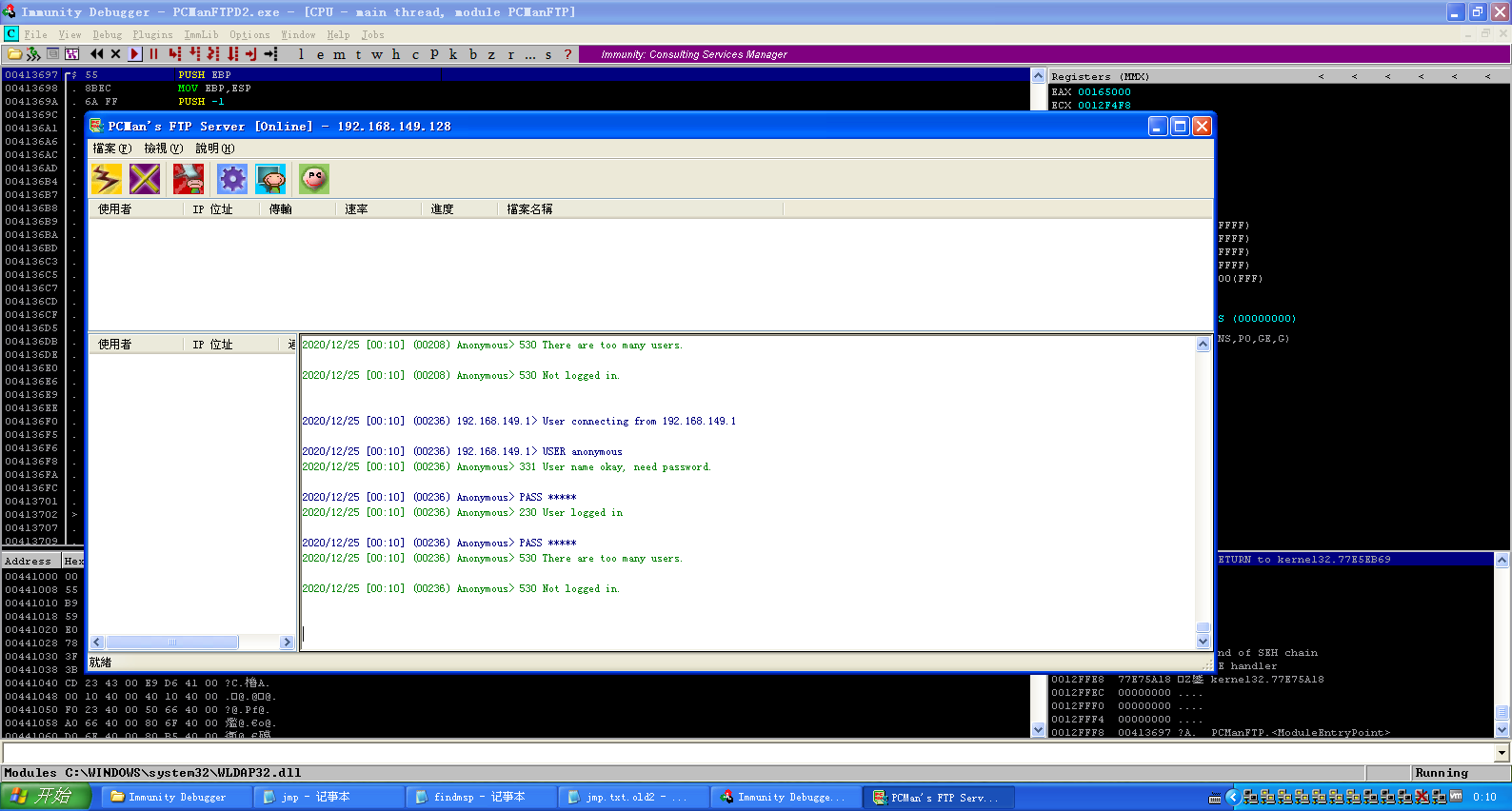Show handles with the h button
The width and height of the screenshot is (1512, 811).
point(396,54)
